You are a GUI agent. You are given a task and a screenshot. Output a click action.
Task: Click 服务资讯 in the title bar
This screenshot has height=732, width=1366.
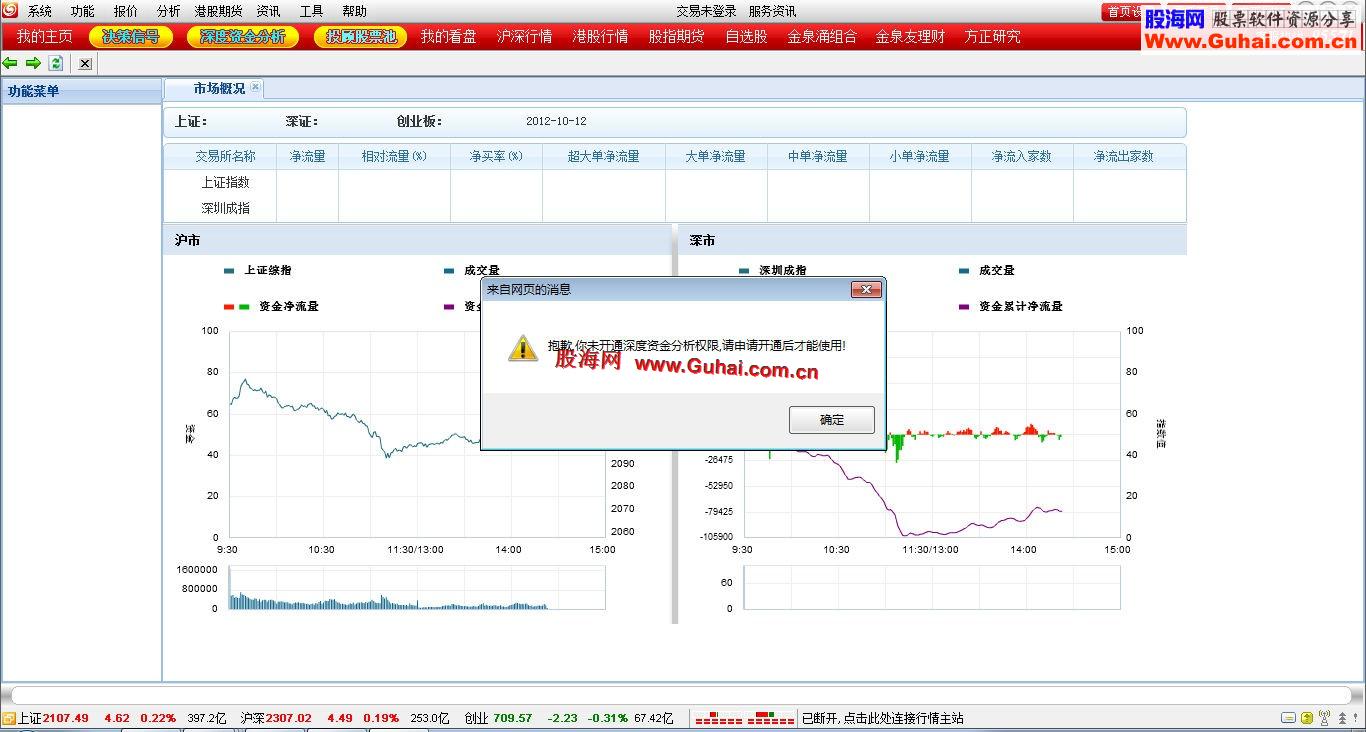pos(773,11)
